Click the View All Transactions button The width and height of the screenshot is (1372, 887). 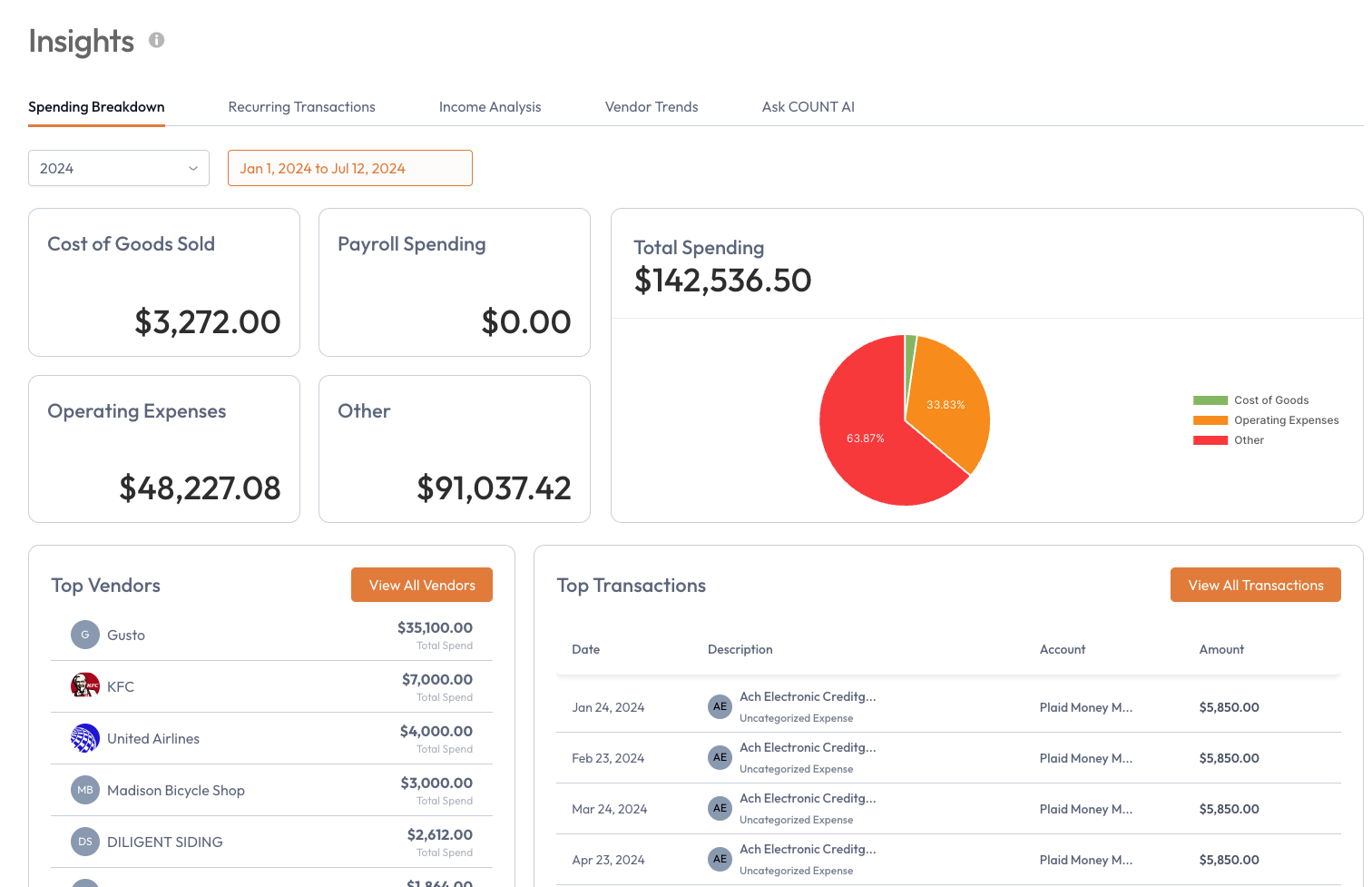pyautogui.click(x=1256, y=585)
